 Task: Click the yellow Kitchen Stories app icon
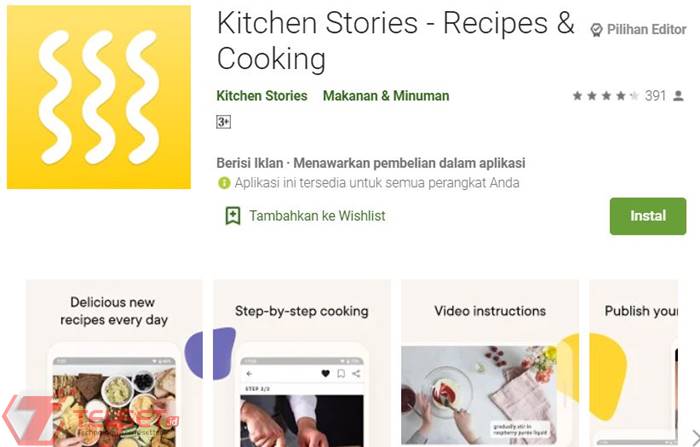pos(98,96)
